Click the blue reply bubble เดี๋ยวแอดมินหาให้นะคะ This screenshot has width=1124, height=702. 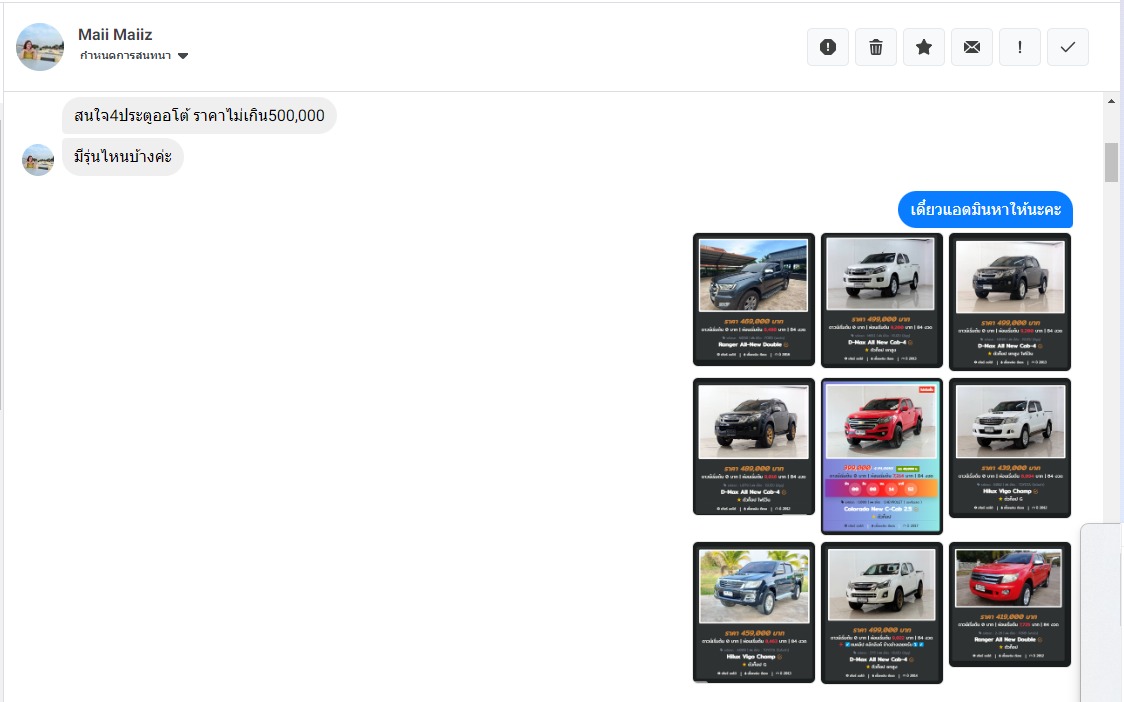pyautogui.click(x=985, y=210)
